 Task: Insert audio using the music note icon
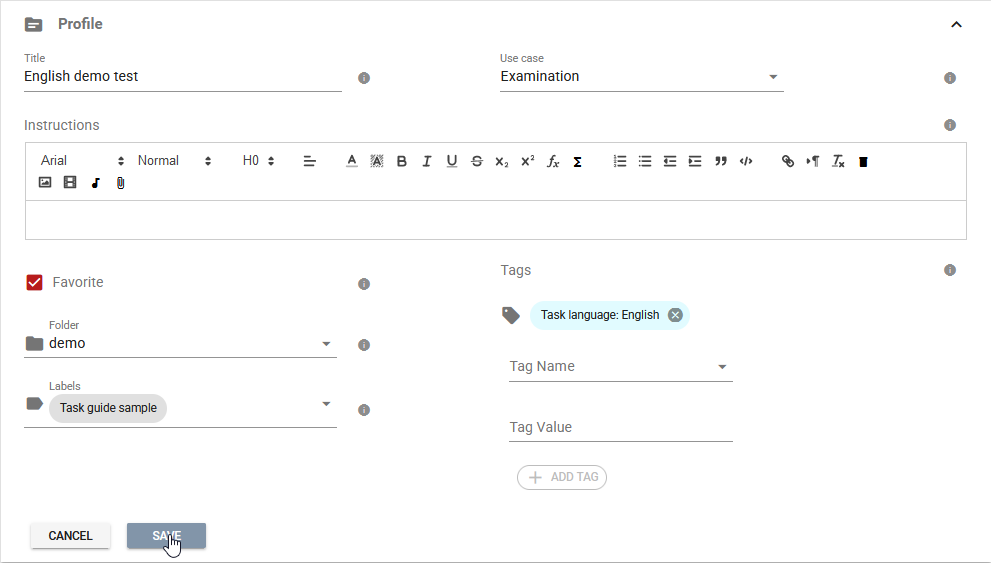point(95,183)
